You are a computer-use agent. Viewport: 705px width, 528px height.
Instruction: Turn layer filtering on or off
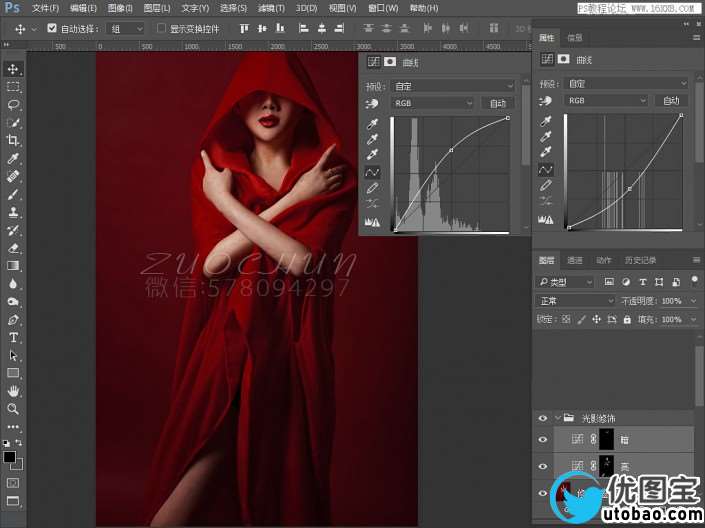click(x=695, y=281)
